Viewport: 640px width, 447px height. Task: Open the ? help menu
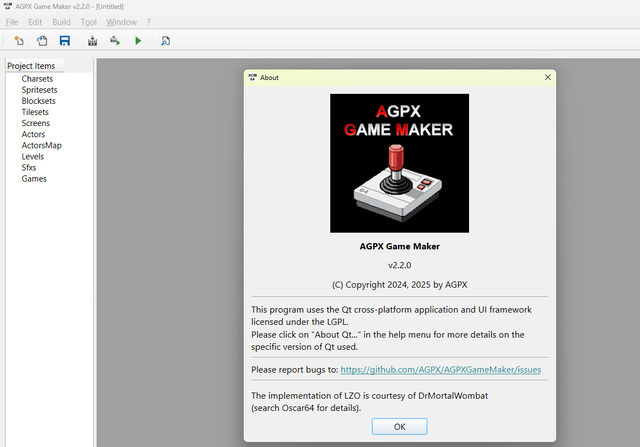click(x=149, y=22)
